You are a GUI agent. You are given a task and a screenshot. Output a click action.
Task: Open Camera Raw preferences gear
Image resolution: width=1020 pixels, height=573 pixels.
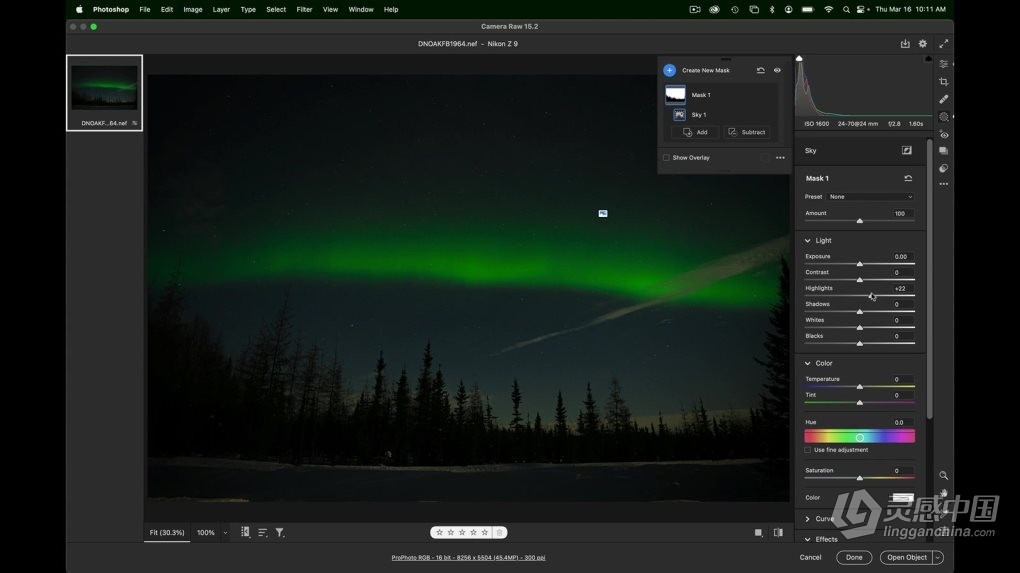922,44
